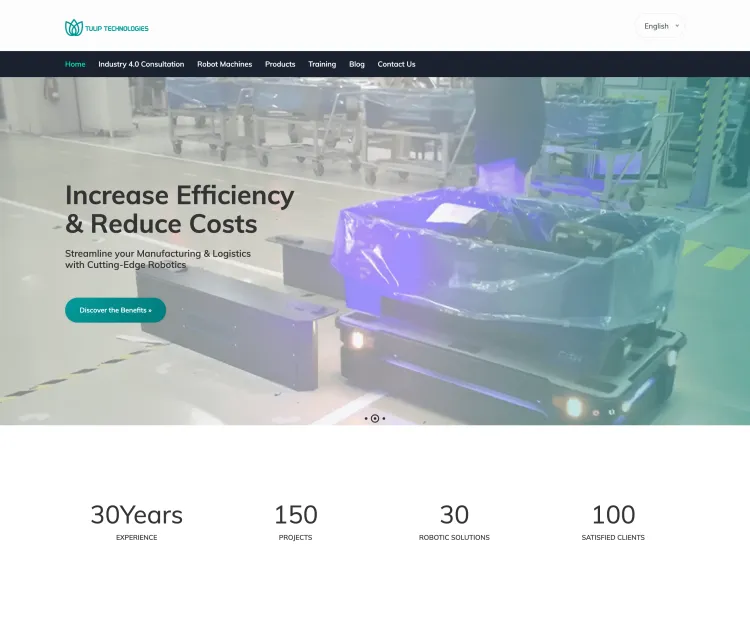Select the first carousel slide dot
Screen dimensions: 750x620
coord(366,418)
